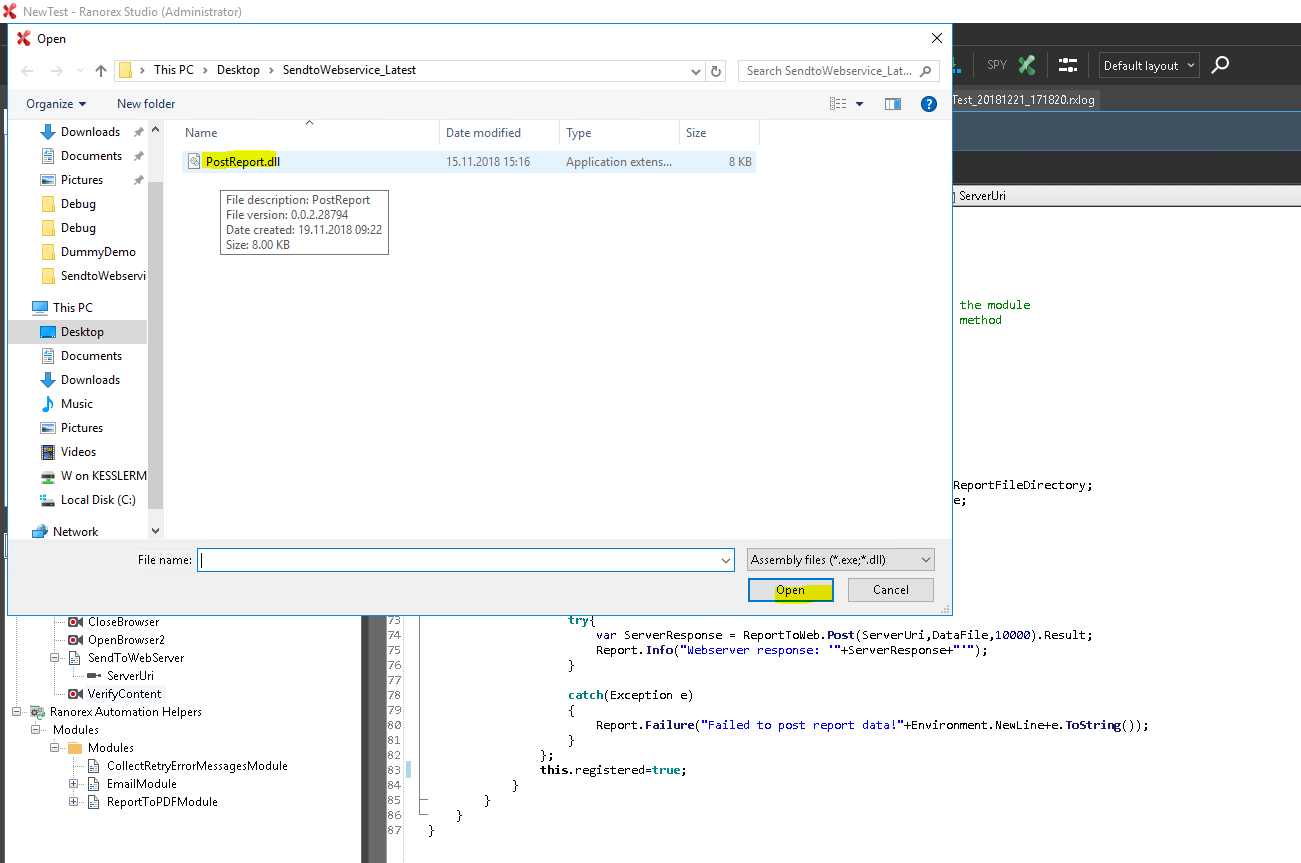The height and width of the screenshot is (863, 1301).
Task: Select the OpenBrowser2 recording module
Action: click(x=125, y=640)
